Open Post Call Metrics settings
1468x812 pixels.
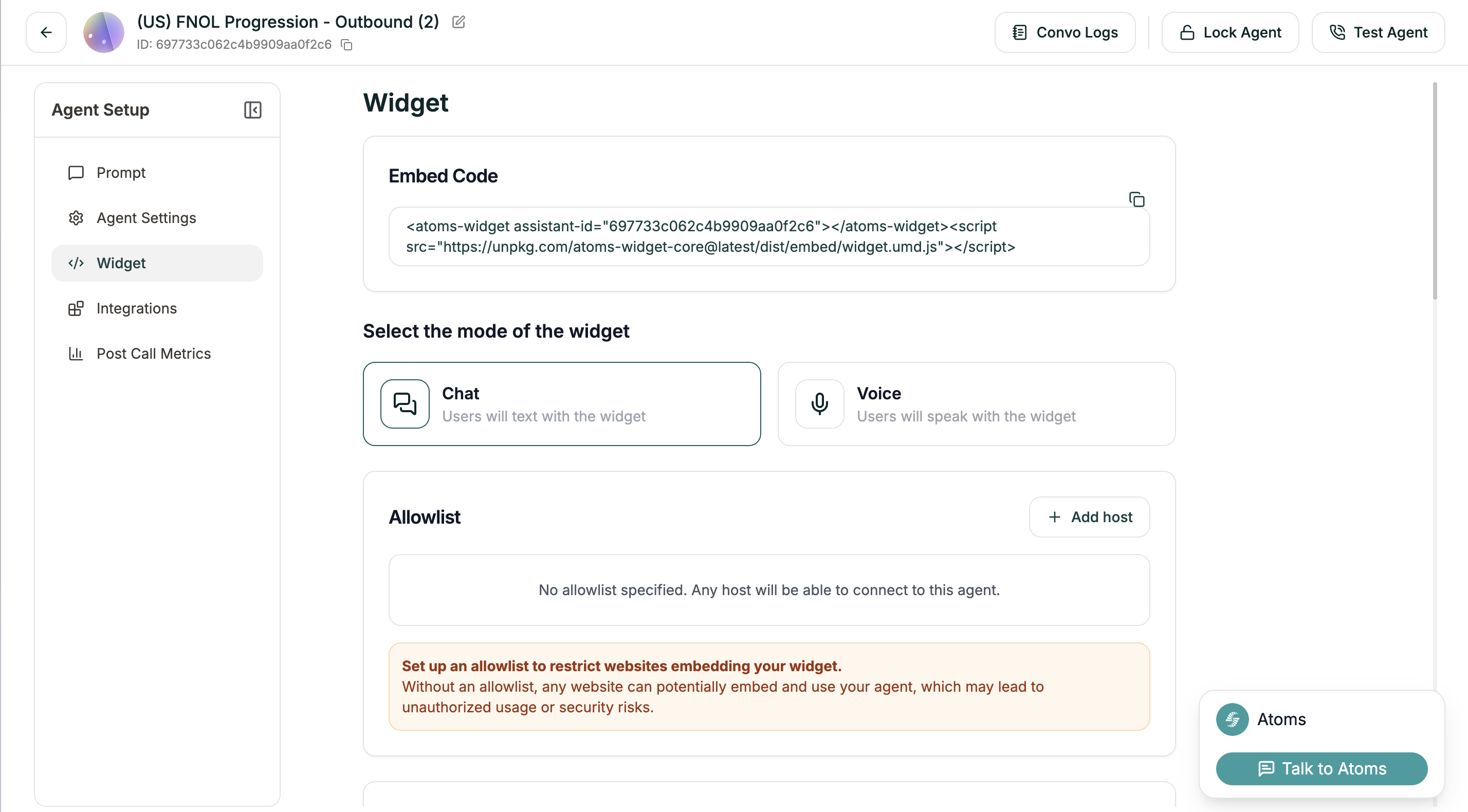tap(153, 353)
